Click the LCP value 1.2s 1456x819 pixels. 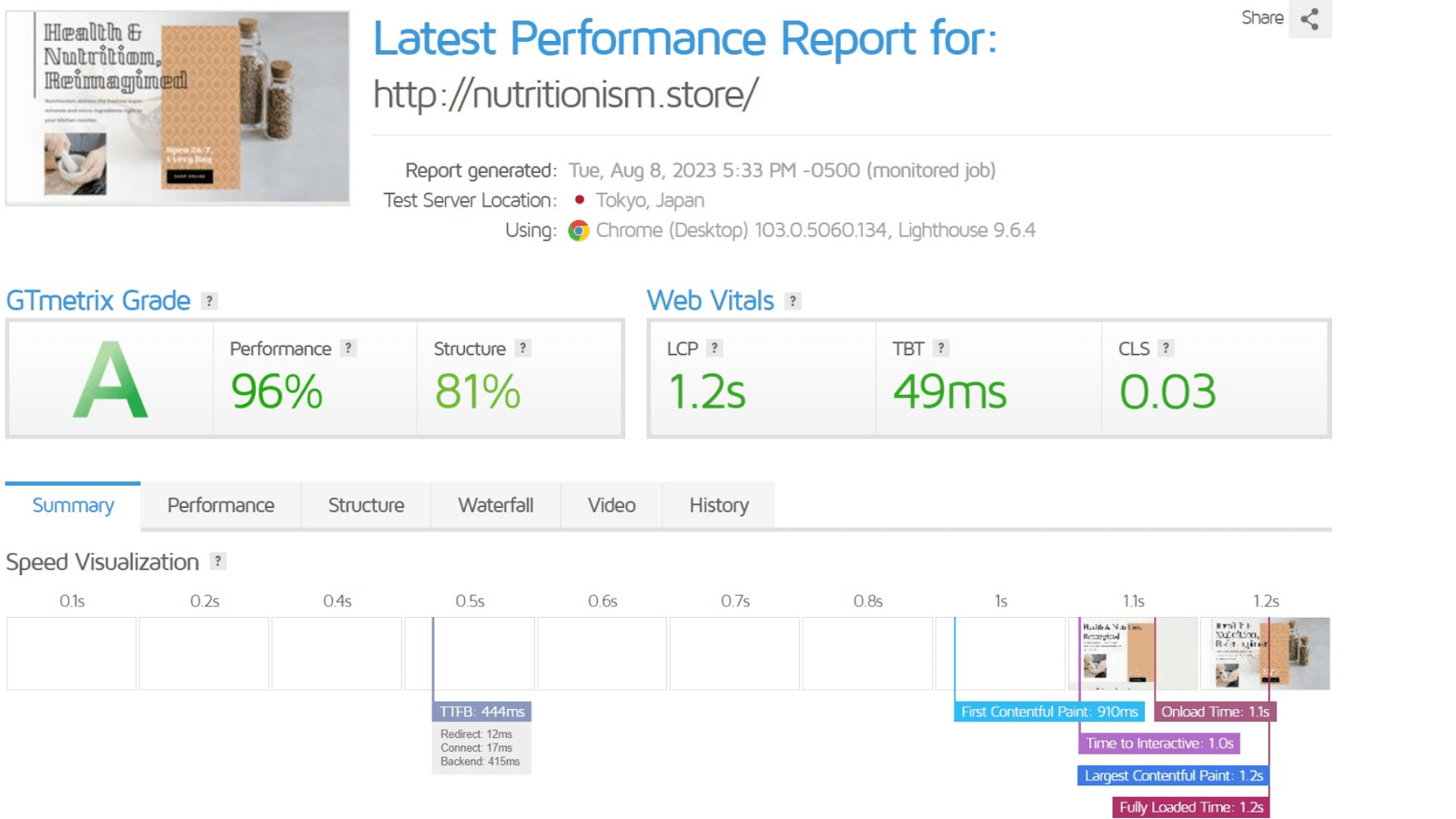(707, 392)
